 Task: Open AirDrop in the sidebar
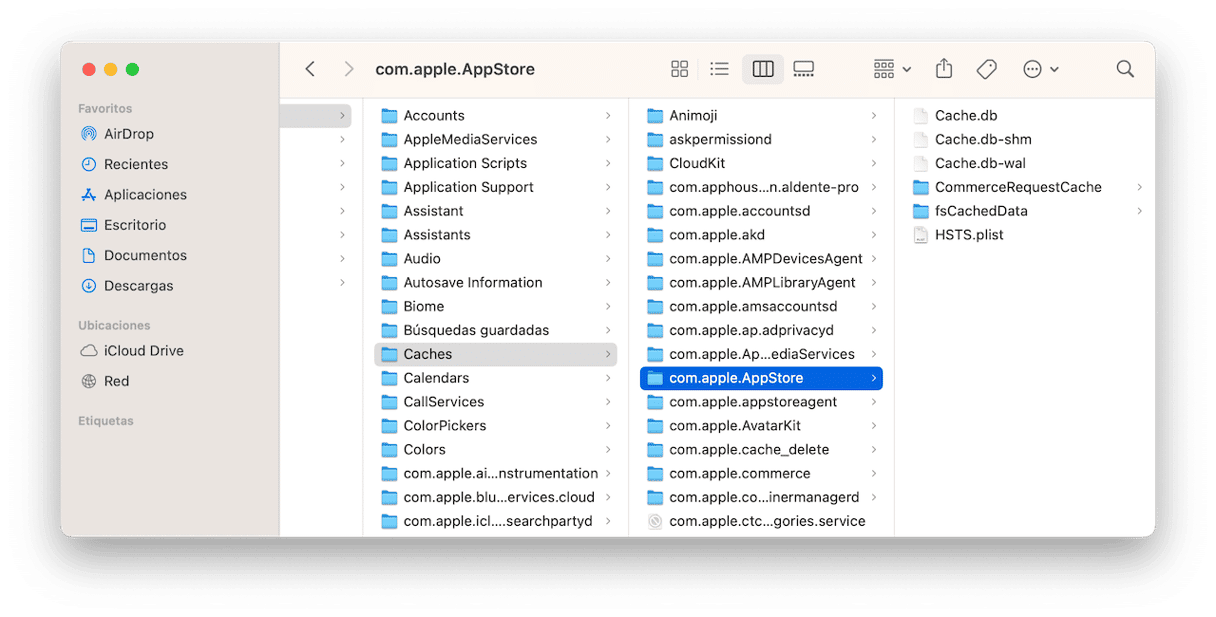point(116,134)
